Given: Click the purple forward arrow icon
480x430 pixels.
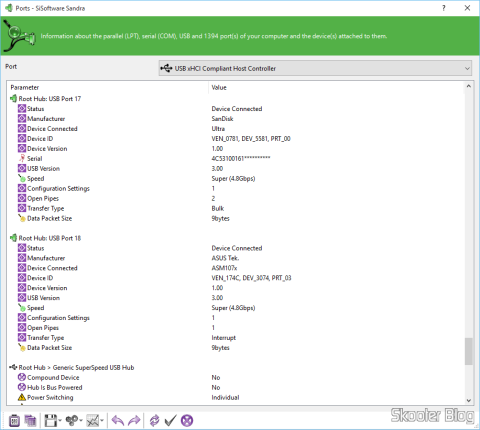Looking at the screenshot, I should 134,421.
